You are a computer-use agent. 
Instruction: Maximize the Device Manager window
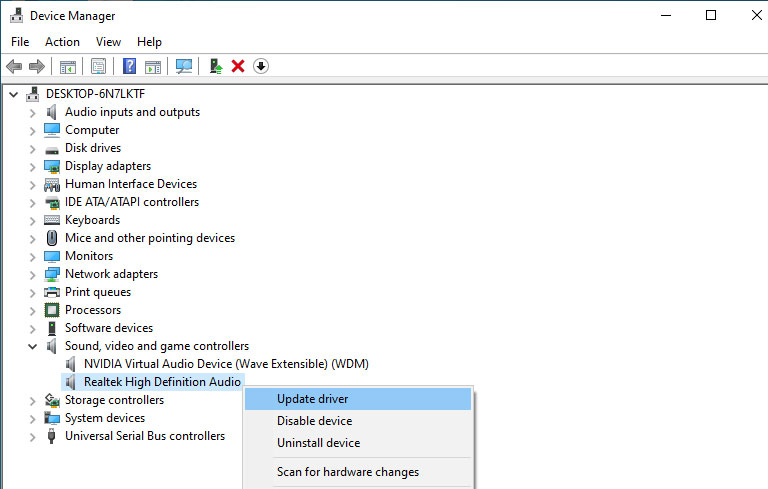711,15
